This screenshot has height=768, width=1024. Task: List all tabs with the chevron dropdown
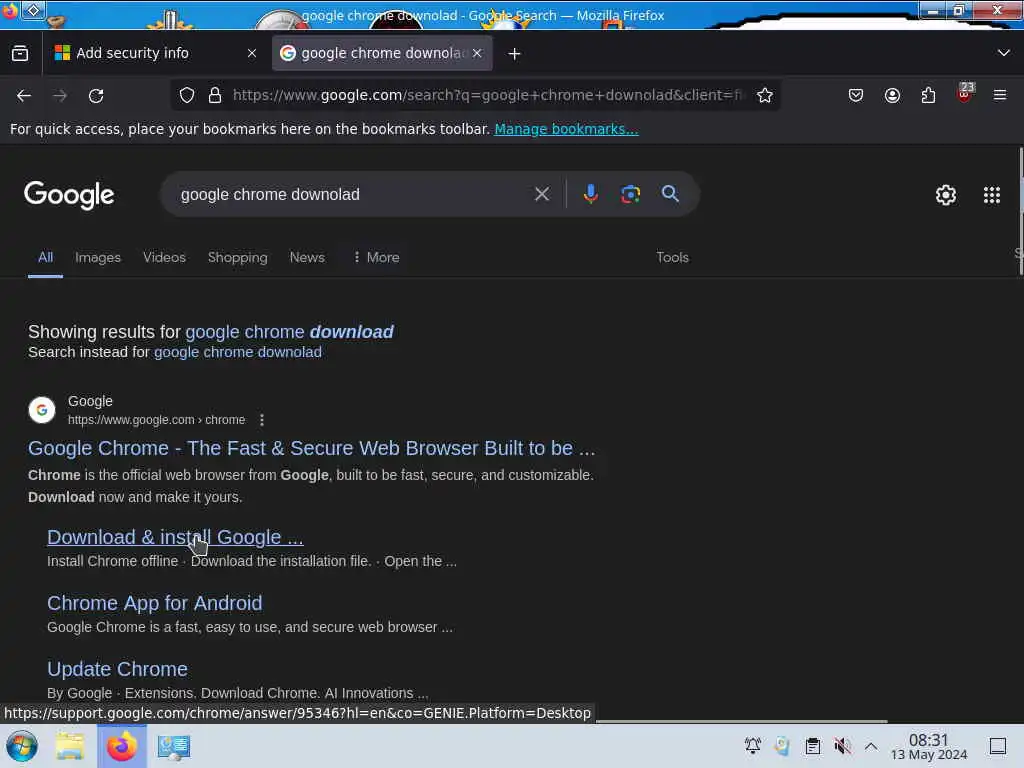(x=1004, y=53)
